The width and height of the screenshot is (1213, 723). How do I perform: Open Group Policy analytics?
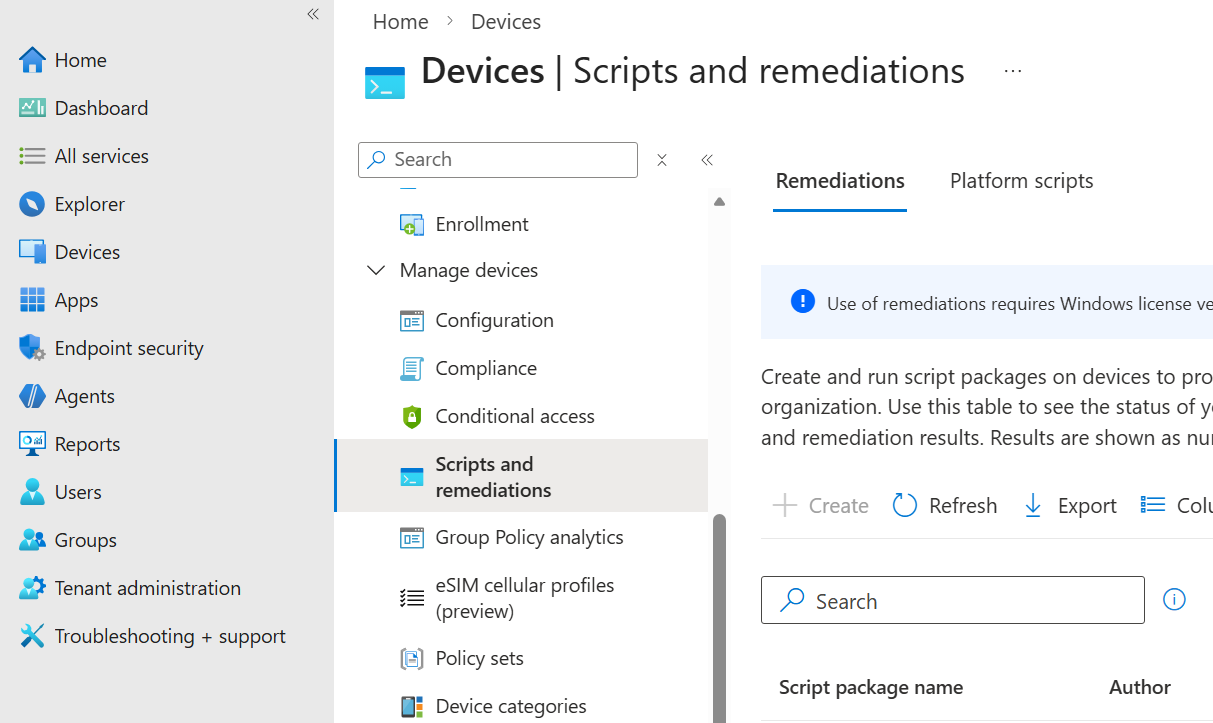(528, 537)
